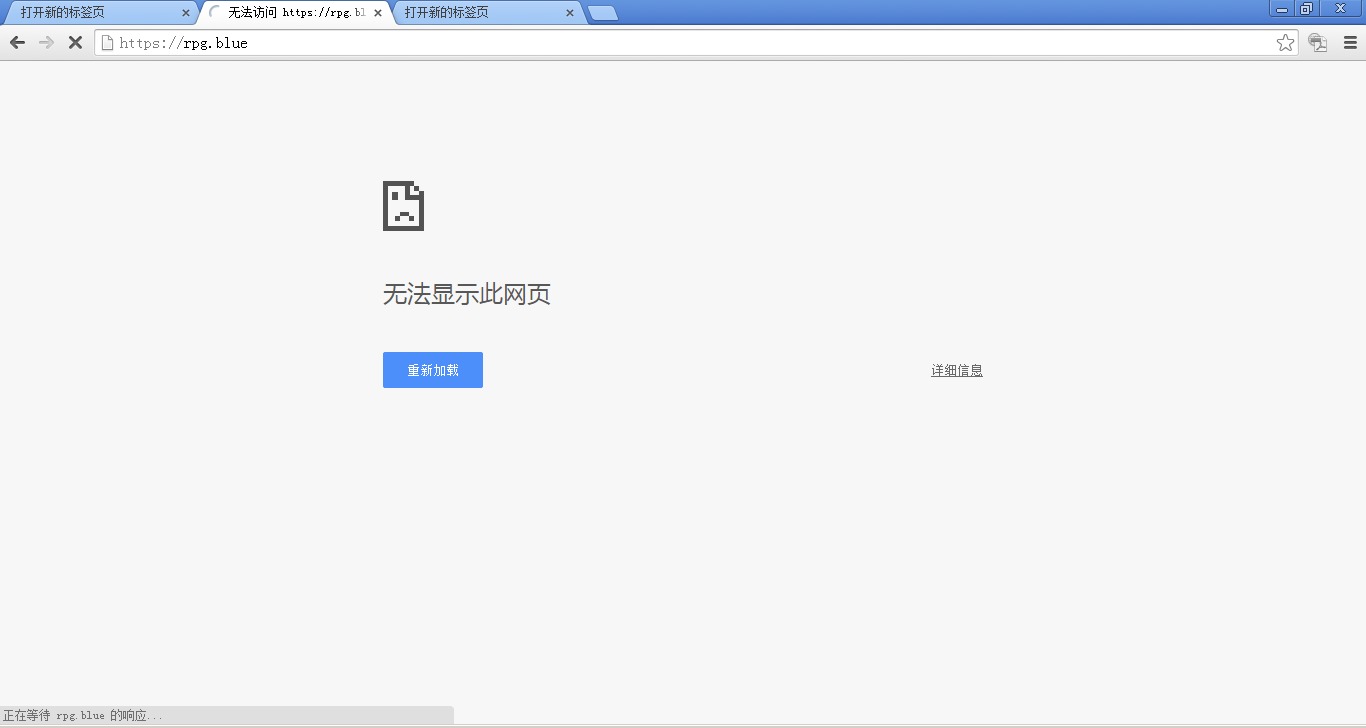Viewport: 1366px width, 728px height.
Task: Open the Chrome menu (three lines)
Action: point(1350,43)
